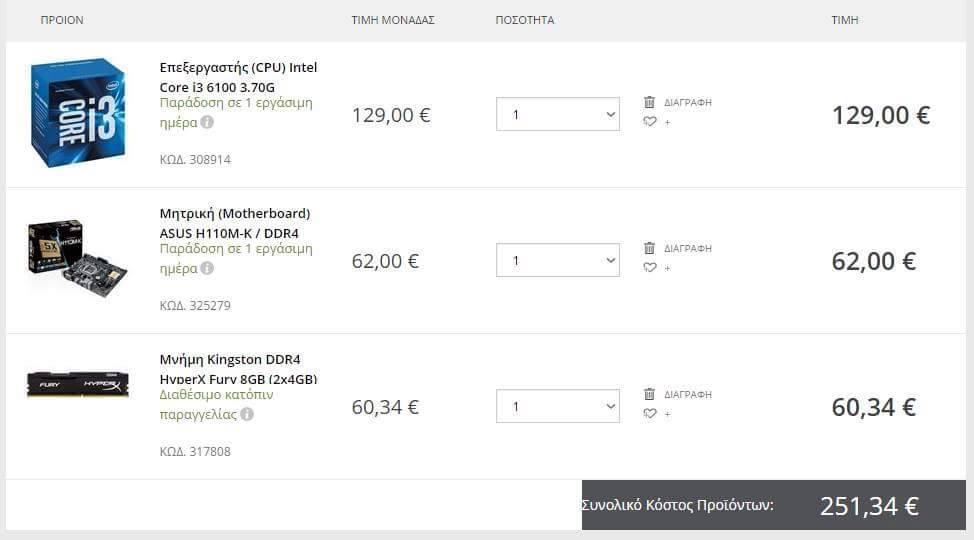Click the ΠΟΣΟΤΗΤΑ column header
Viewport: 974px width, 540px height.
coord(525,20)
